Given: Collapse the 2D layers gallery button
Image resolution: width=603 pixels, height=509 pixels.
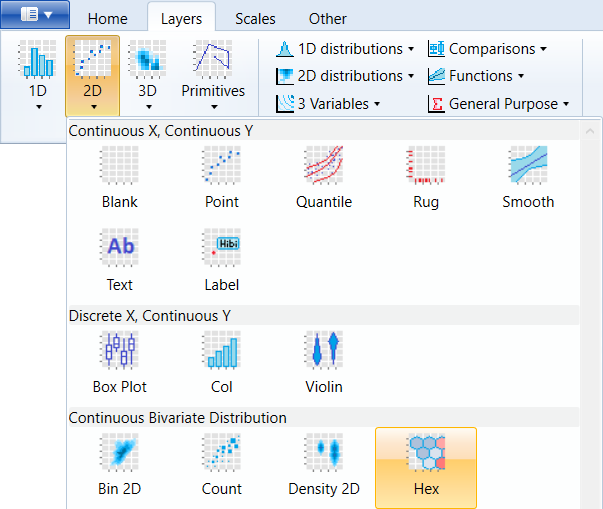Looking at the screenshot, I should click(x=93, y=75).
